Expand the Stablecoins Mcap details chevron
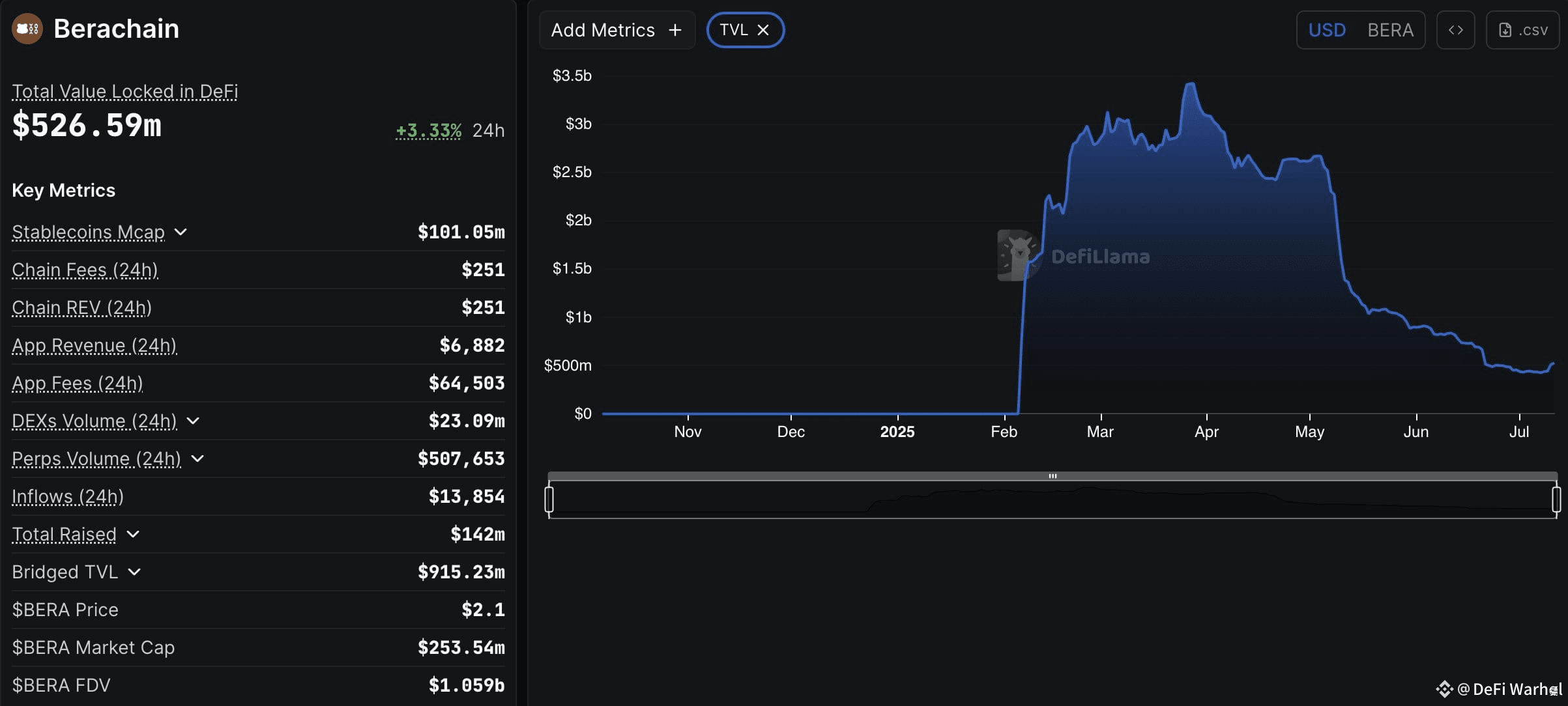This screenshot has height=706, width=1568. click(x=181, y=232)
